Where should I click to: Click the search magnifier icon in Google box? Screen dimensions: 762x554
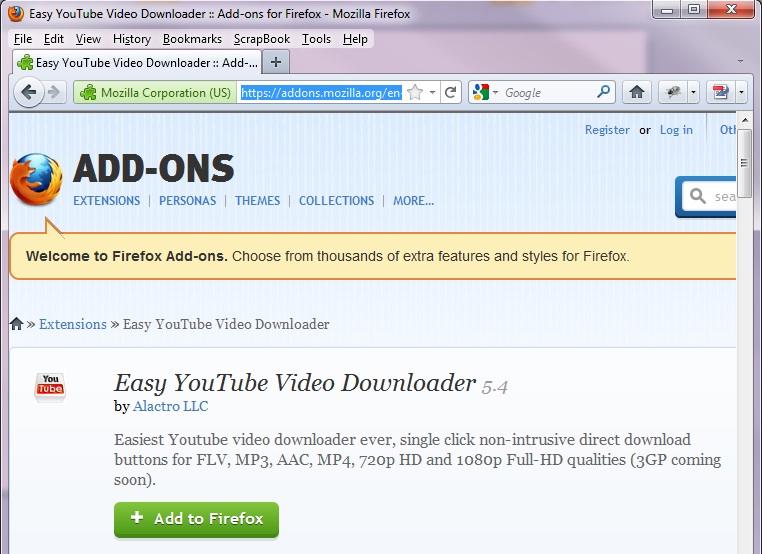tap(604, 92)
